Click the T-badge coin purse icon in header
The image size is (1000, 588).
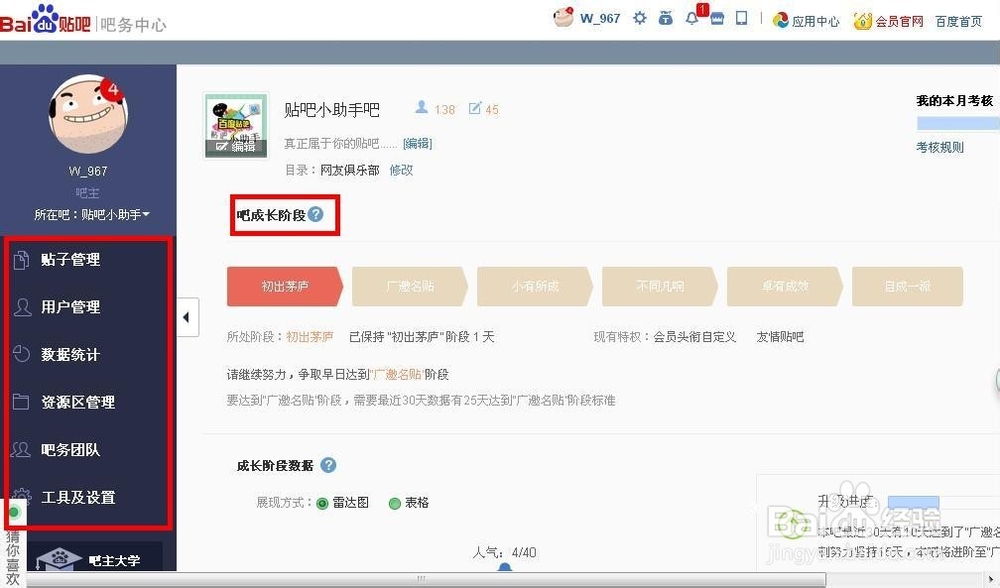[x=665, y=17]
